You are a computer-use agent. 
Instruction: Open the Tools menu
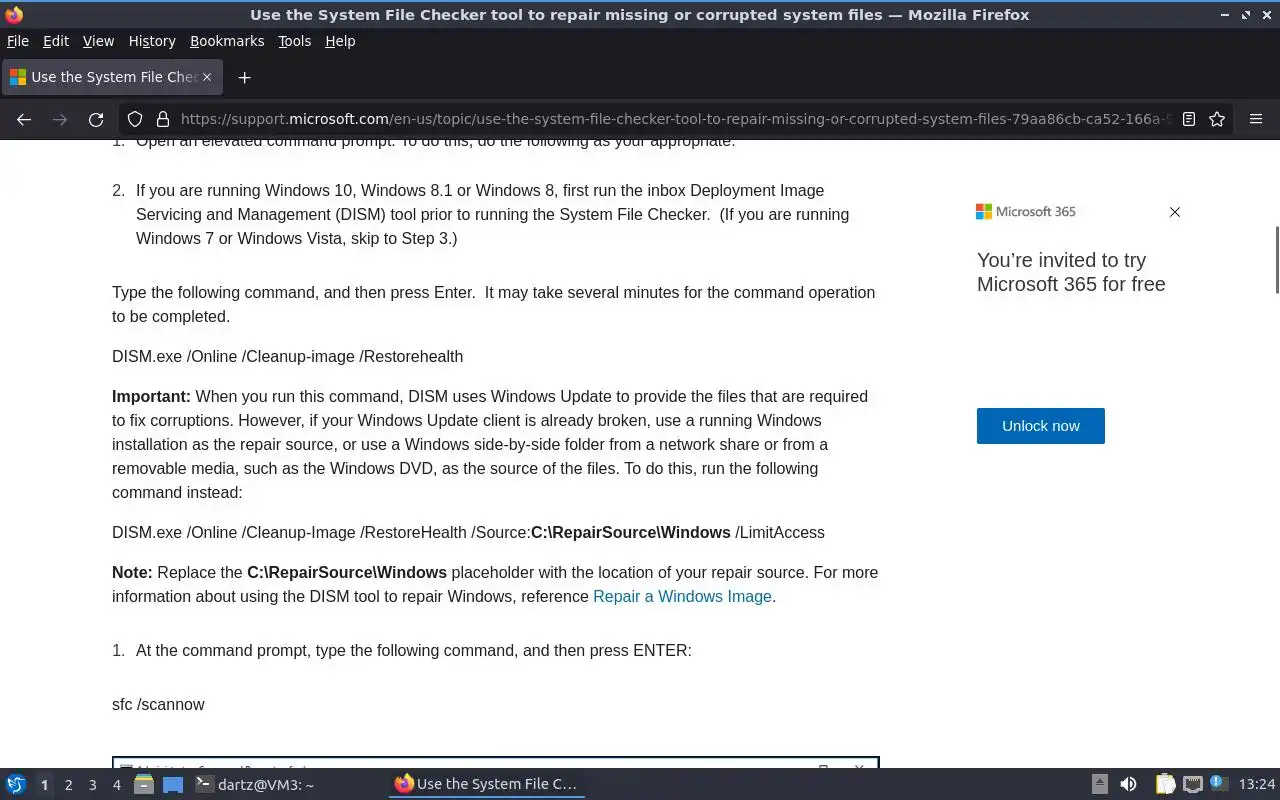pyautogui.click(x=294, y=41)
